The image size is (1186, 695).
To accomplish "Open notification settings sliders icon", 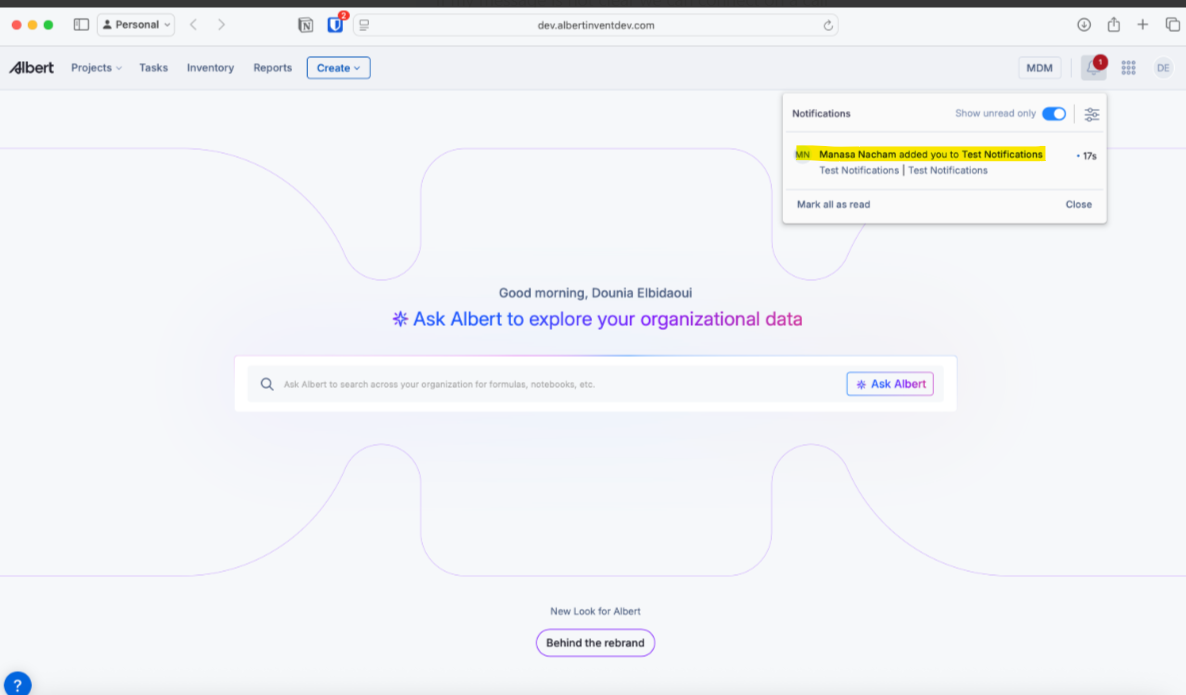I will 1092,114.
